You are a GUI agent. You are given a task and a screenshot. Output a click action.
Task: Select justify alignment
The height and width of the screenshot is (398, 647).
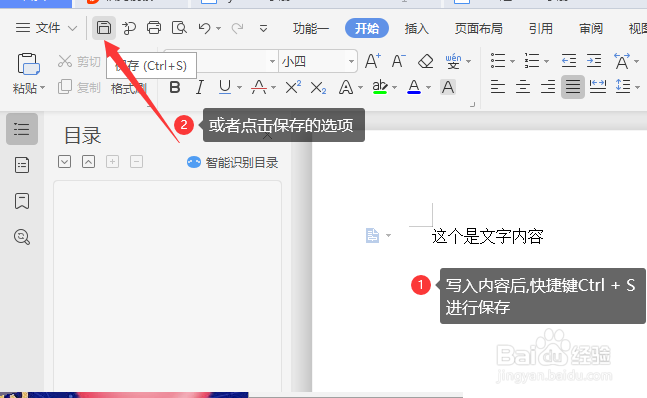pyautogui.click(x=573, y=87)
